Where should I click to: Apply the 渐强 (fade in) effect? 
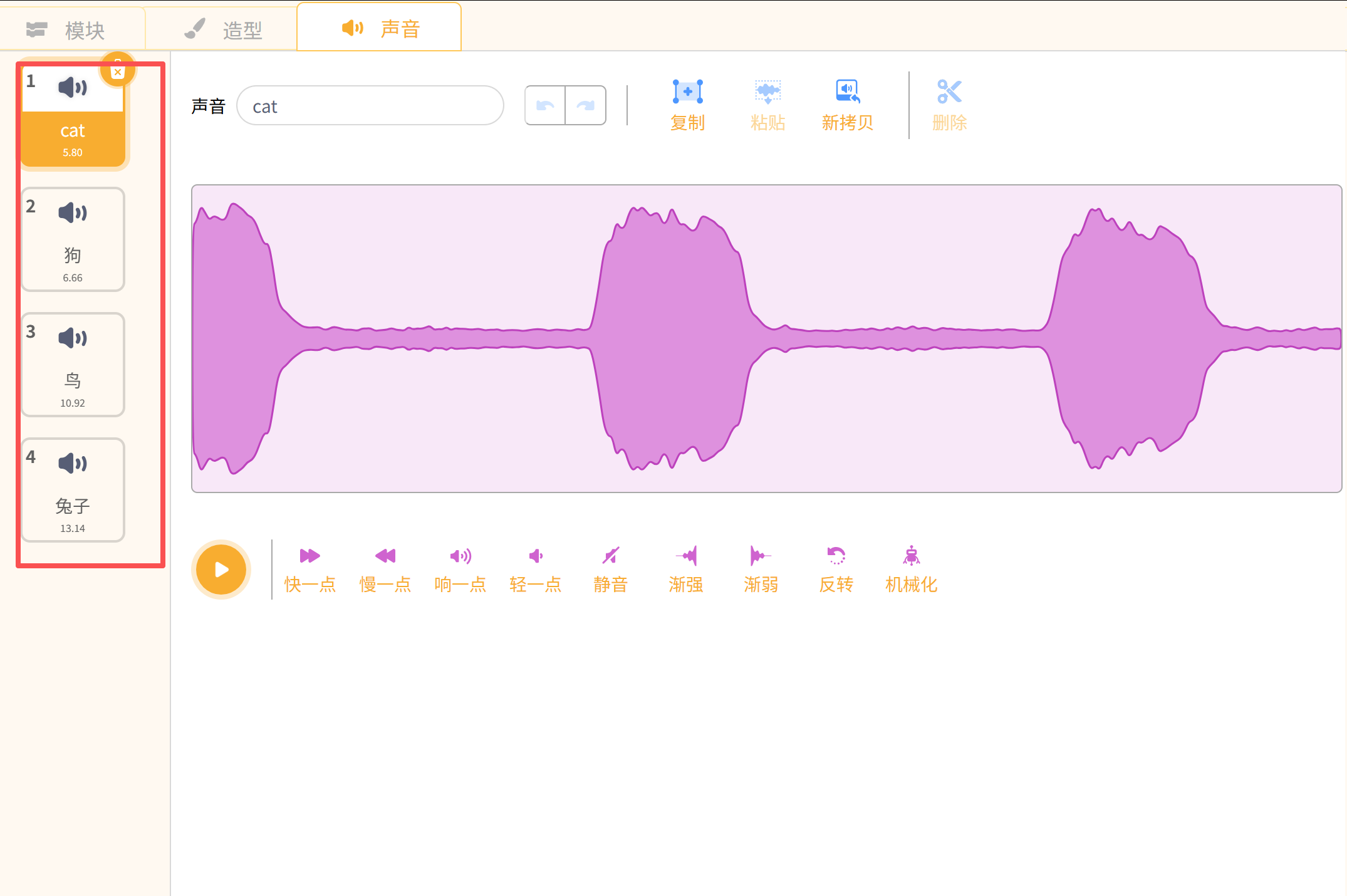[x=686, y=556]
